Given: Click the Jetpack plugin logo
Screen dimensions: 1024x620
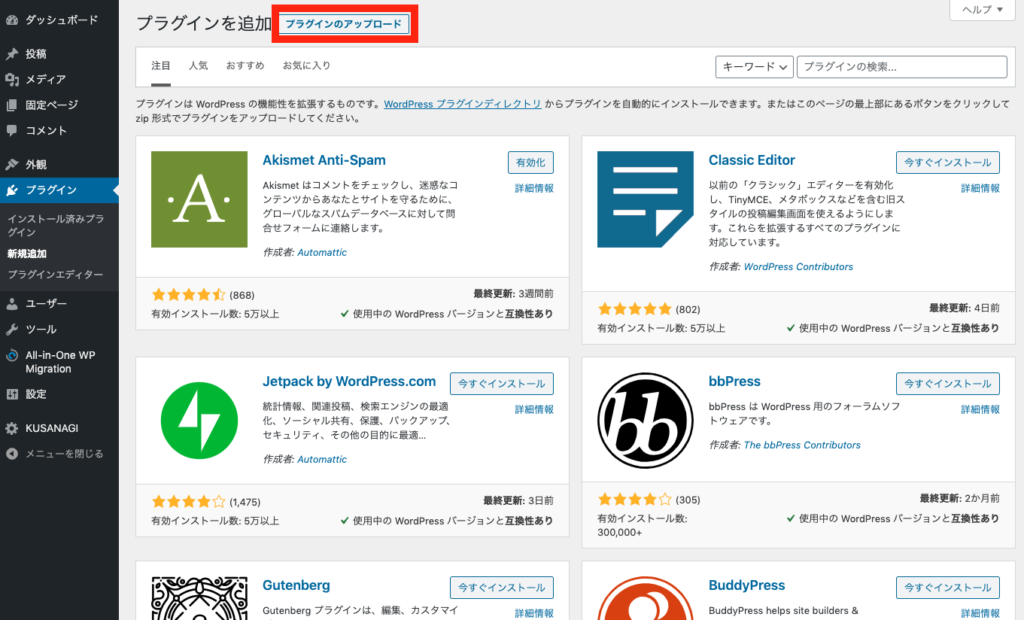Looking at the screenshot, I should point(199,420).
